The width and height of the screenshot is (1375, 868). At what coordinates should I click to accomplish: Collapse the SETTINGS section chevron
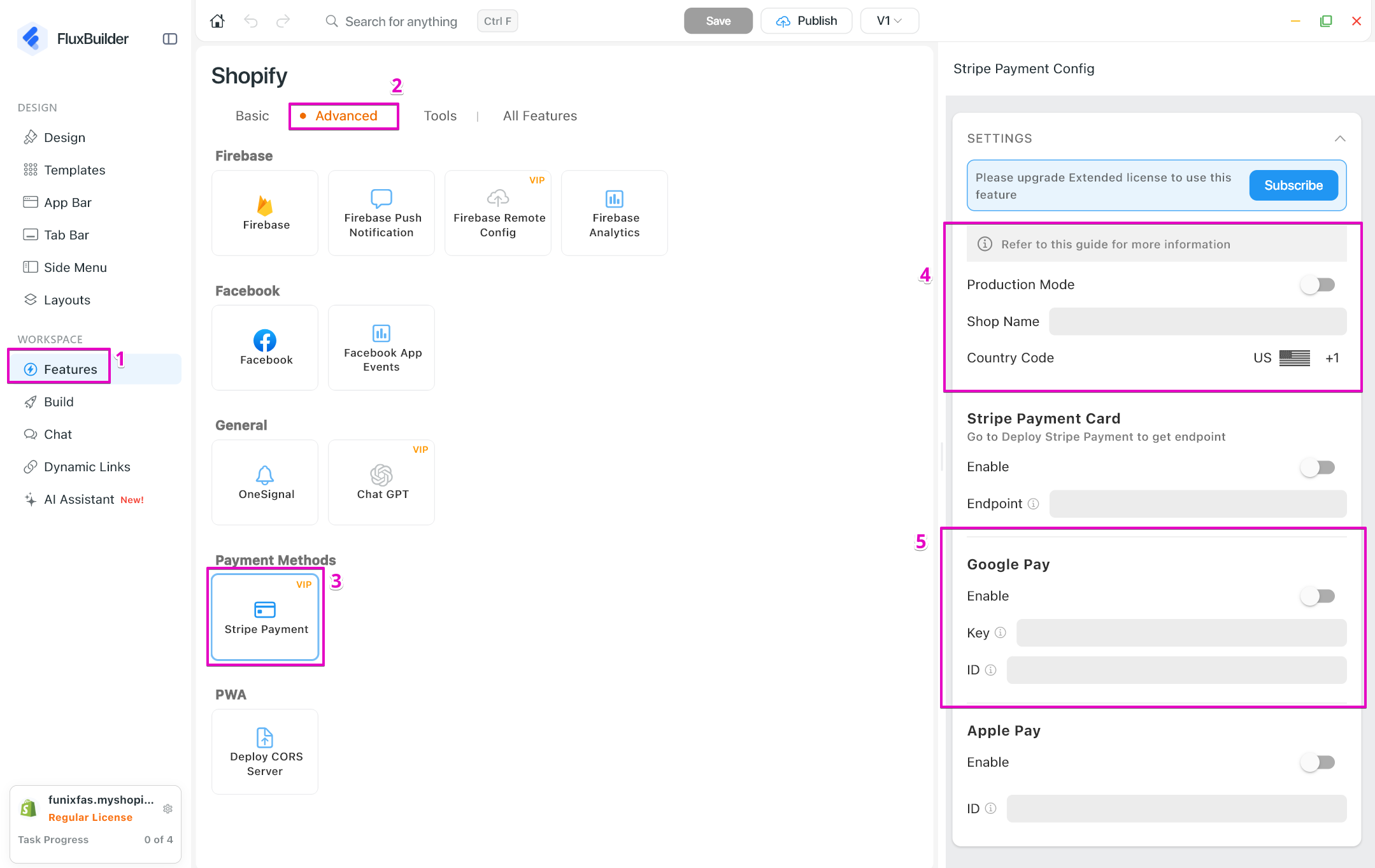(1340, 139)
